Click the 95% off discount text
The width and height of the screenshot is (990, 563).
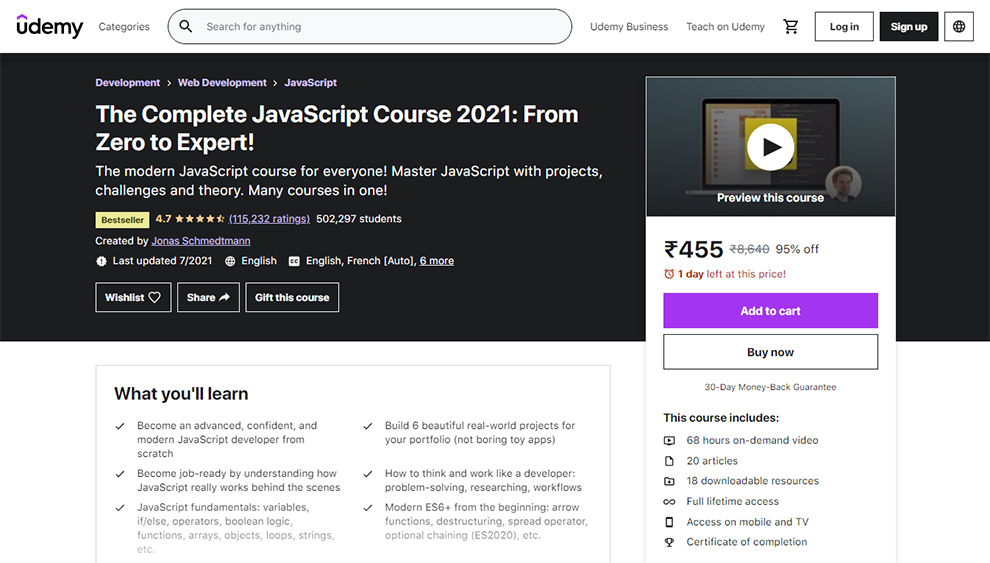pyautogui.click(x=797, y=249)
